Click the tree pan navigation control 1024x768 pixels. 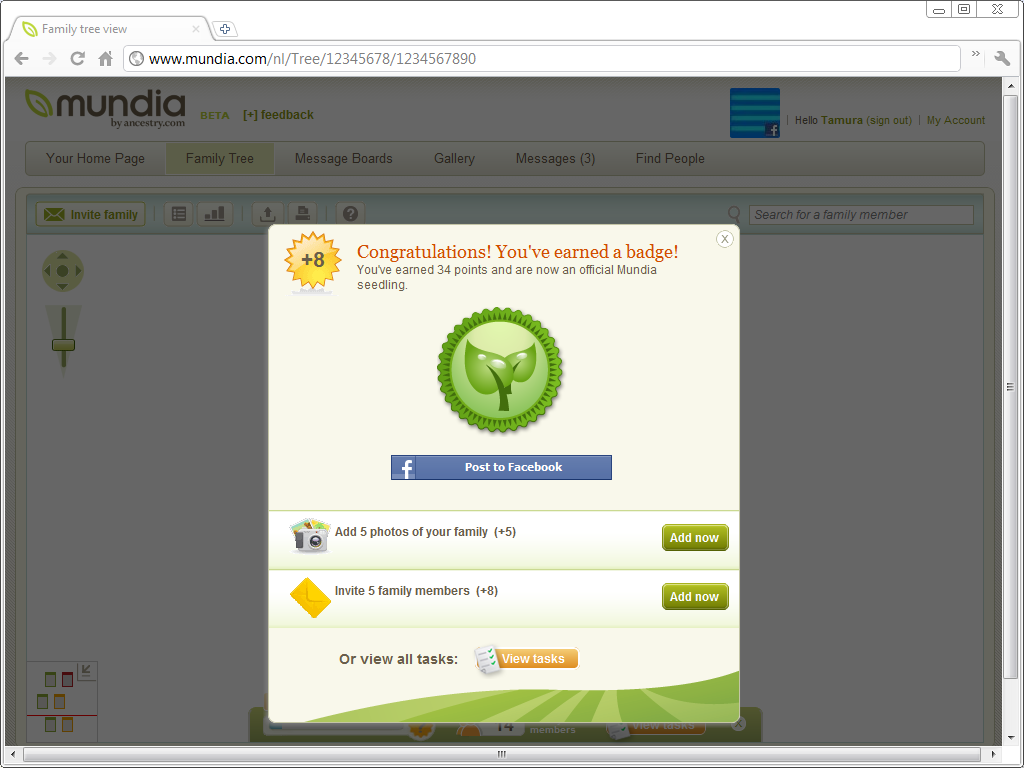63,271
